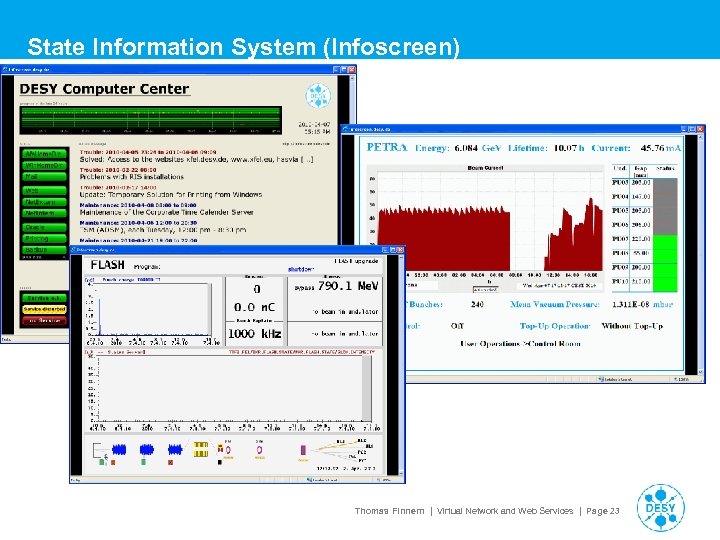
Task: Click the 'State Information System (Infoscreen)' slide title
Action: point(243,47)
